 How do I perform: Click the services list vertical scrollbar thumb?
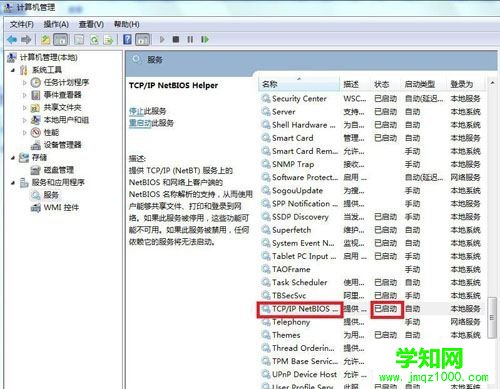click(x=492, y=318)
